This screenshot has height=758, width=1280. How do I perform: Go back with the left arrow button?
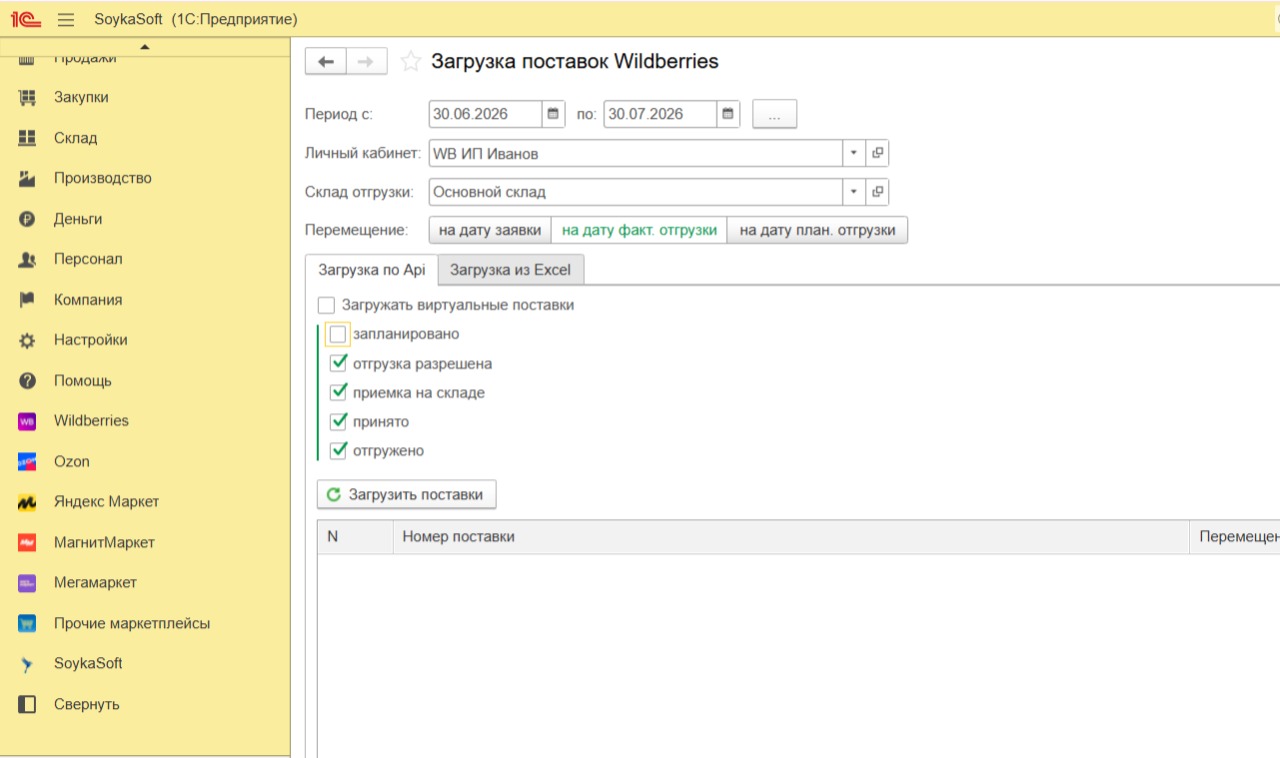click(x=325, y=61)
